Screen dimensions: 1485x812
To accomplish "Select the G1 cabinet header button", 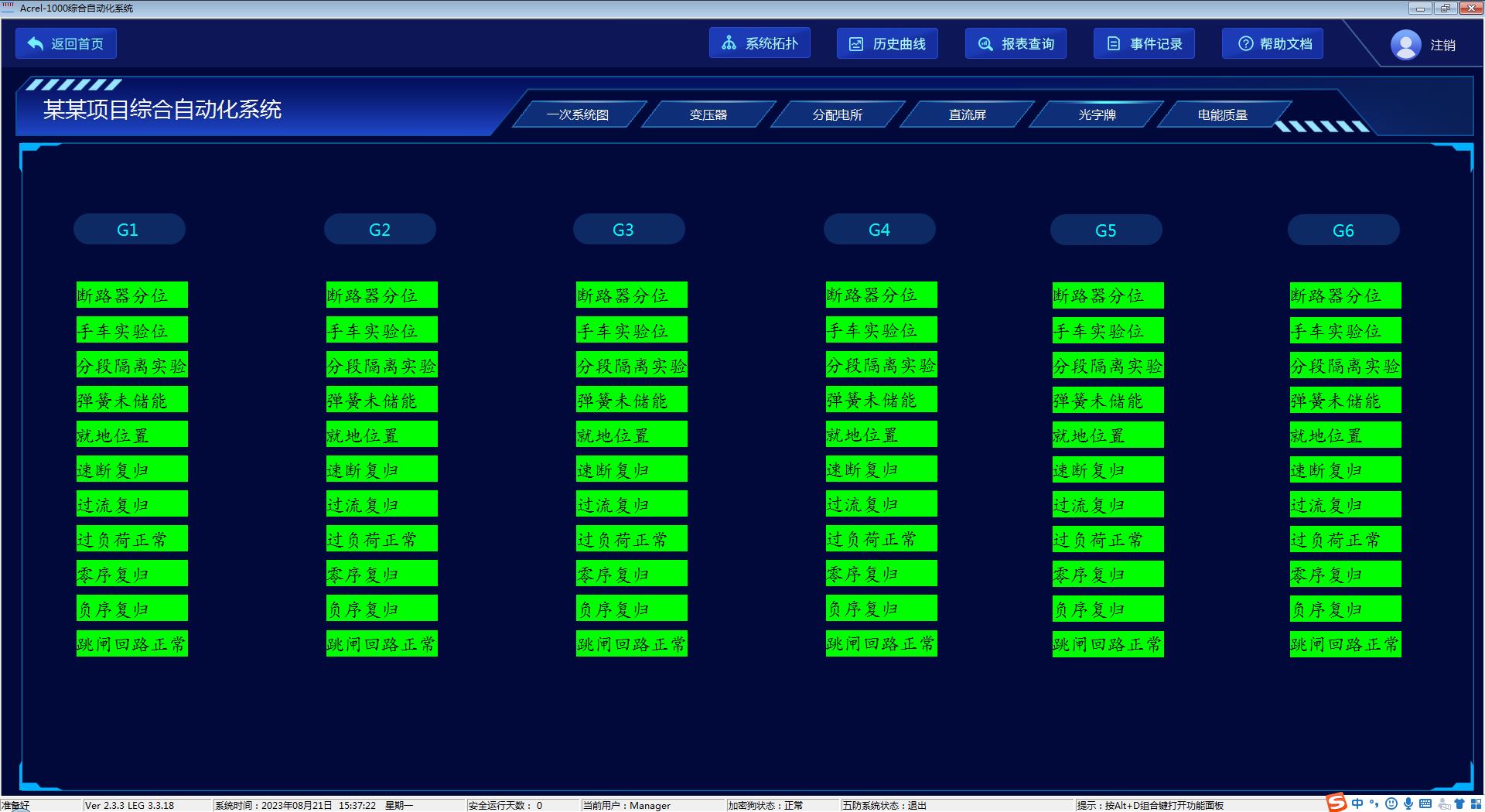I will point(128,230).
